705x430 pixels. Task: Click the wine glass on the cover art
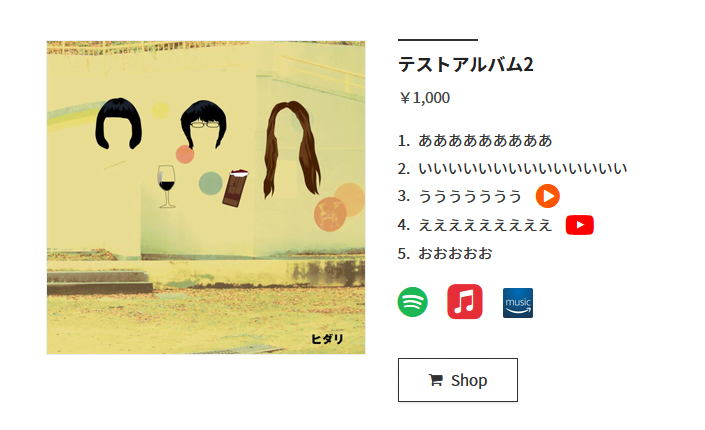167,187
